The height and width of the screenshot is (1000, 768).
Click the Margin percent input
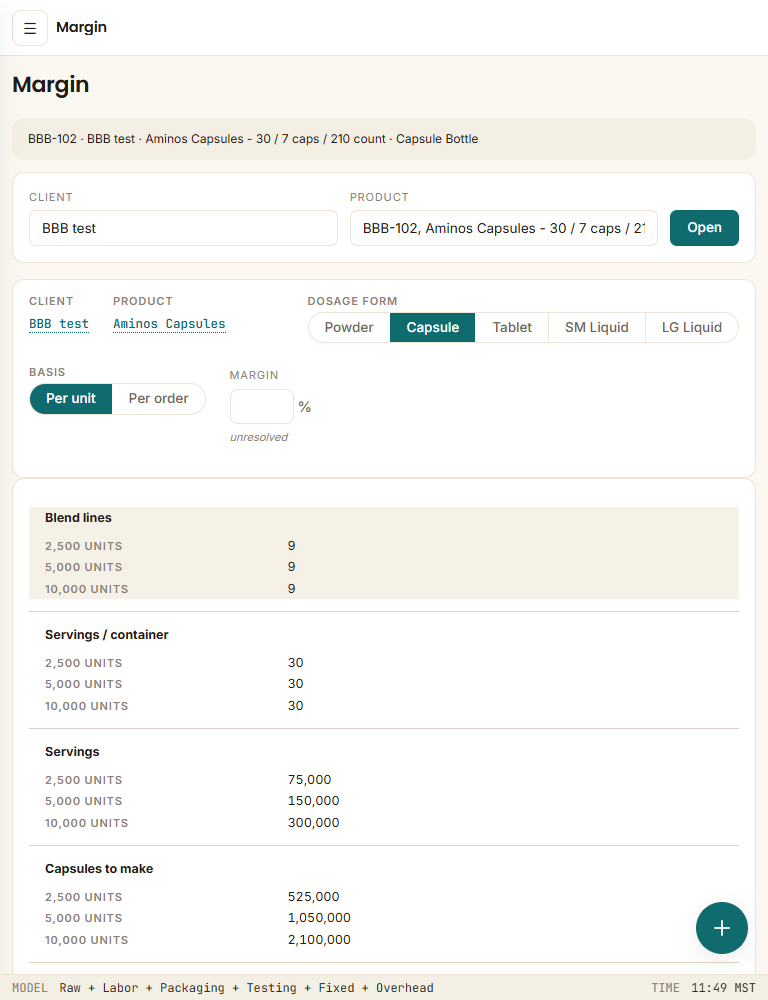point(262,406)
